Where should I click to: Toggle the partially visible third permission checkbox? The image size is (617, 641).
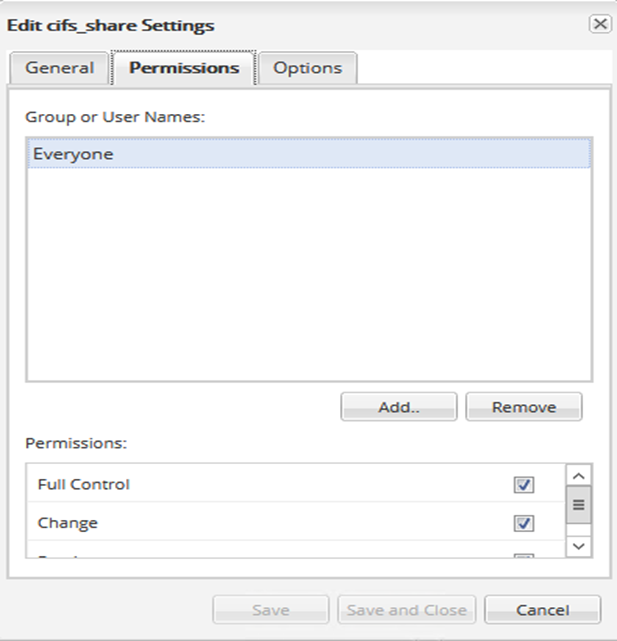524,556
